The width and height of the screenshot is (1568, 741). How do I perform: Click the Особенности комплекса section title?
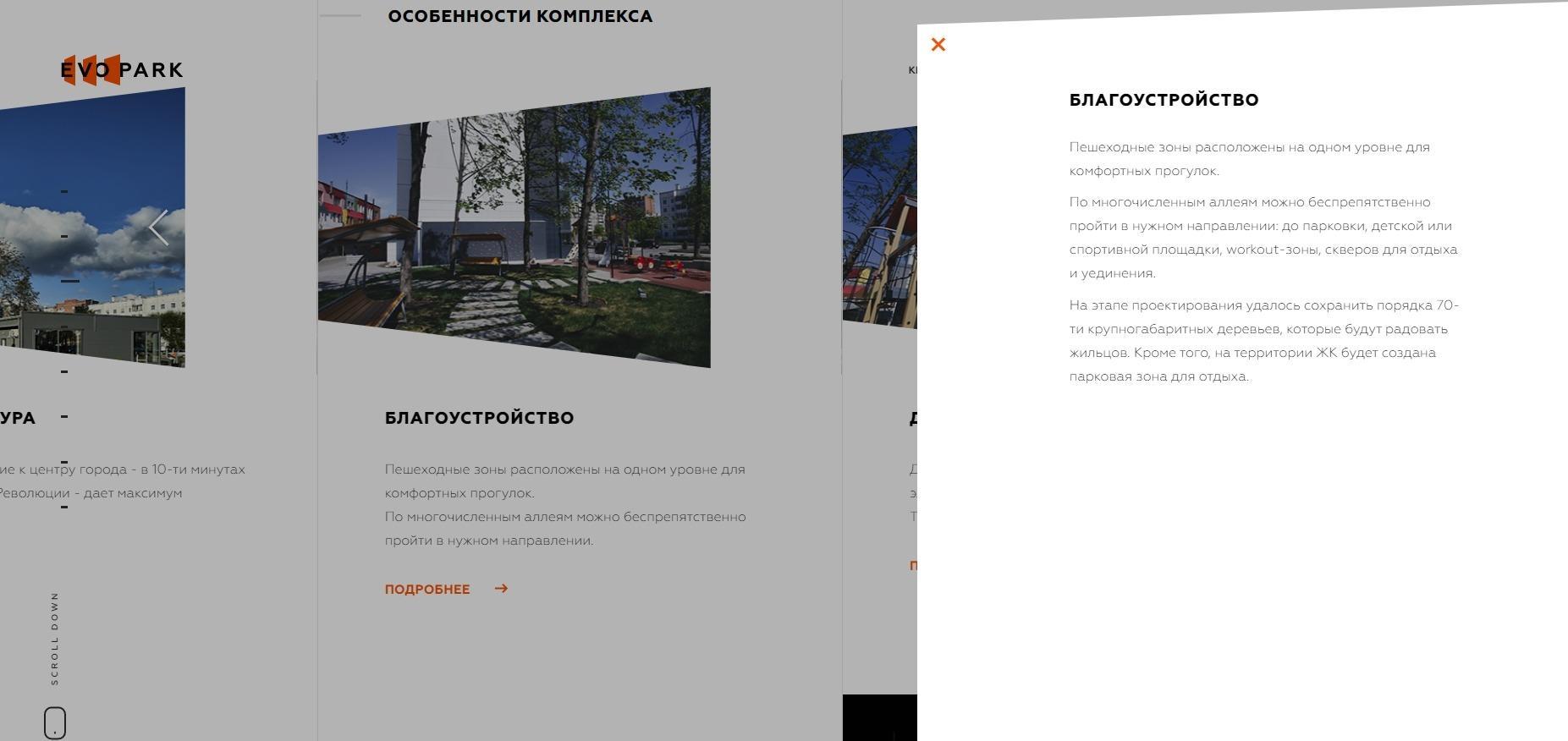click(x=520, y=16)
